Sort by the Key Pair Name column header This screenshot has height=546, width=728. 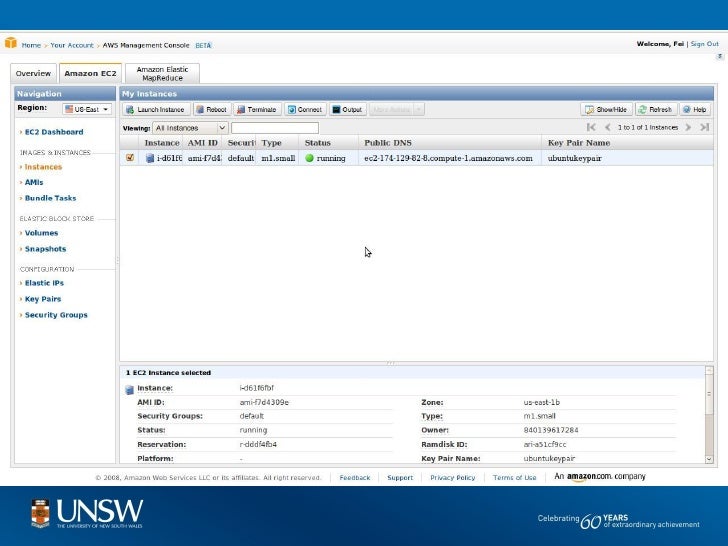coord(627,143)
